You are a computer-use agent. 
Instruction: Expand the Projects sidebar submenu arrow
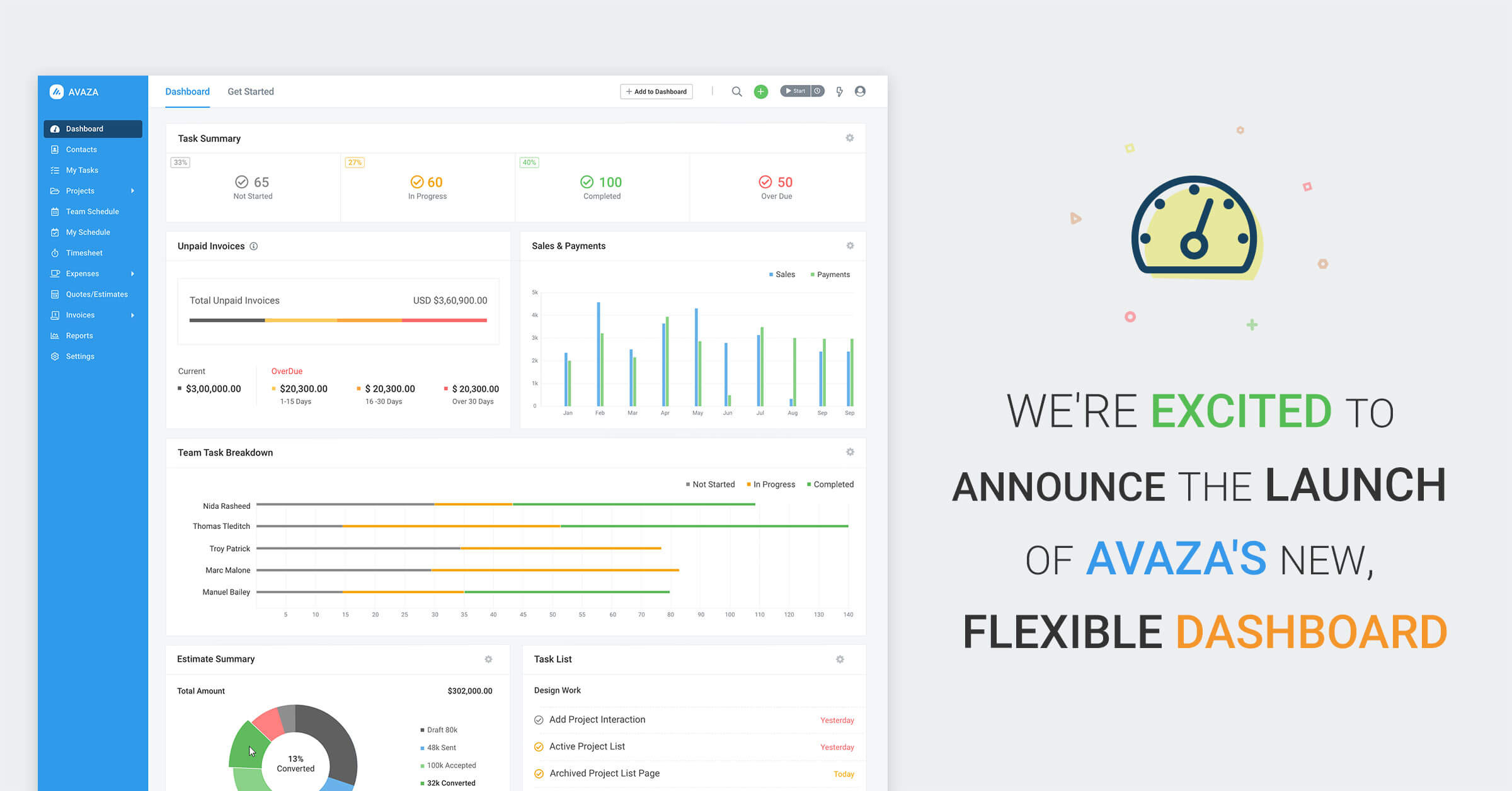[x=132, y=191]
